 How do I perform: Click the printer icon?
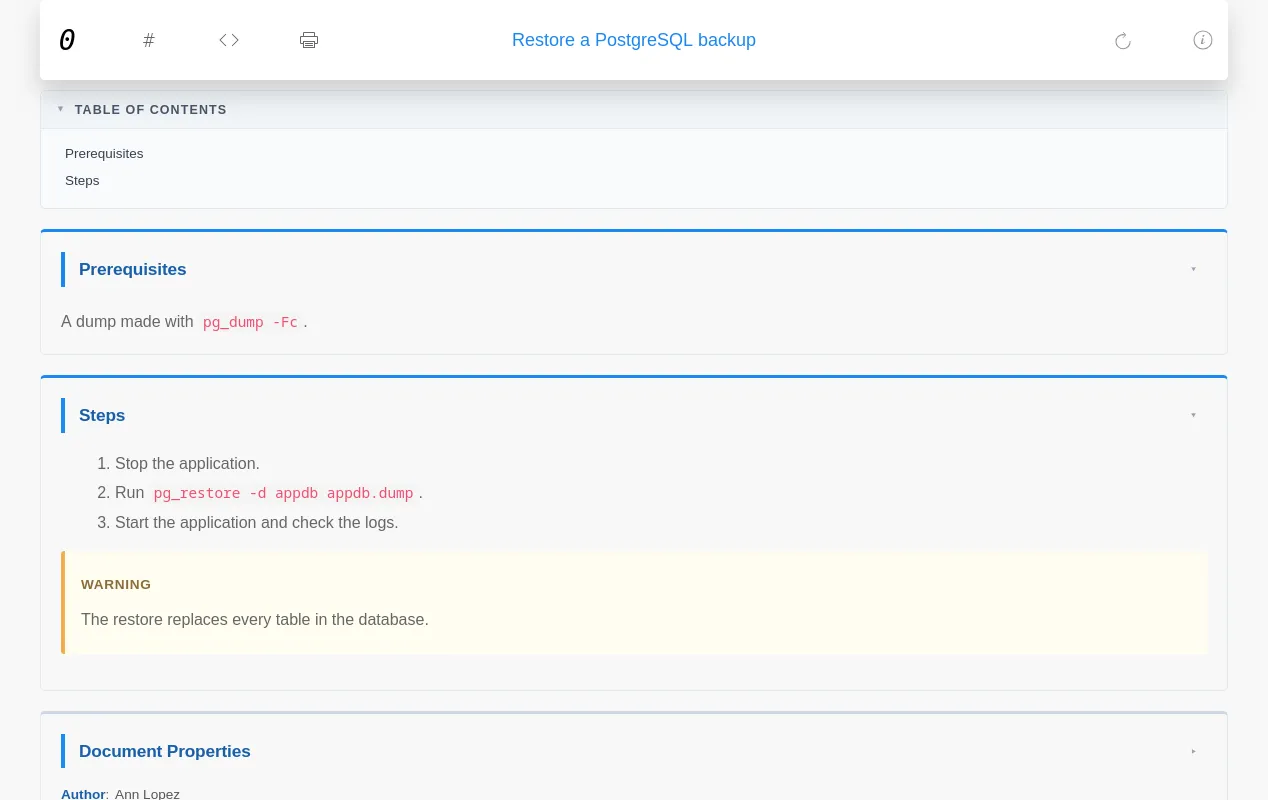coord(309,40)
